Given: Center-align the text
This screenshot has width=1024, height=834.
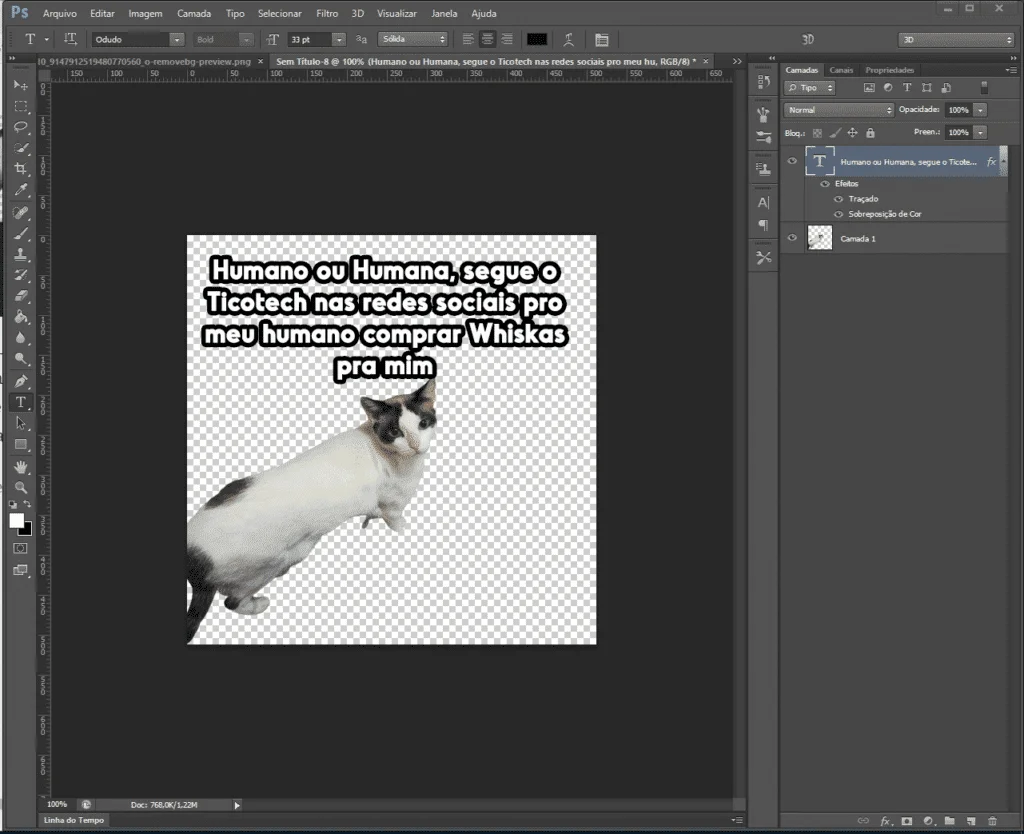Looking at the screenshot, I should click(x=487, y=40).
